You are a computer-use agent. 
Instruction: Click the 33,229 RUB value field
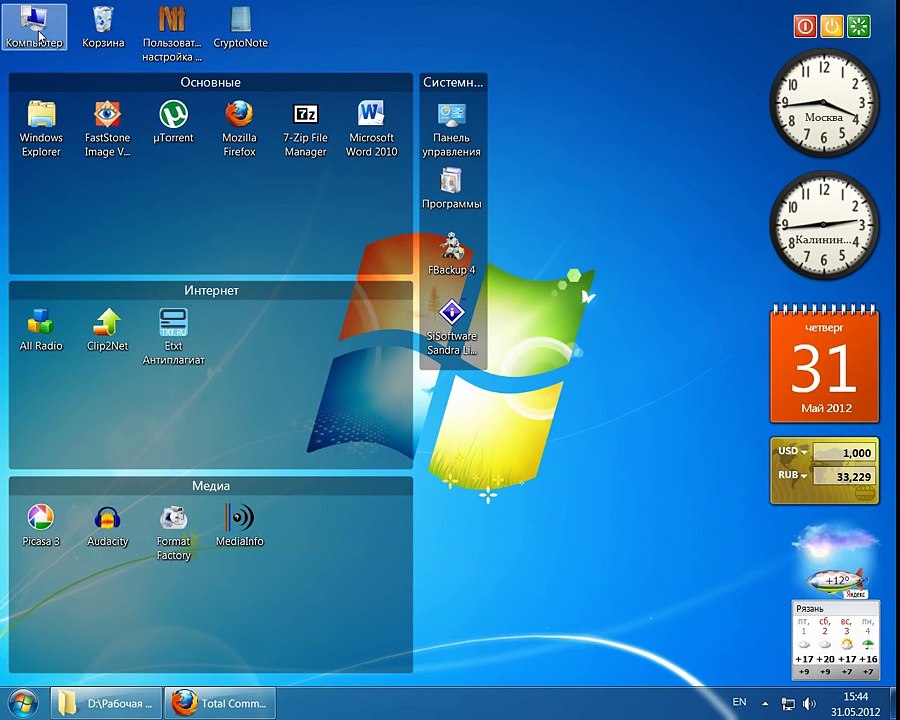click(844, 477)
